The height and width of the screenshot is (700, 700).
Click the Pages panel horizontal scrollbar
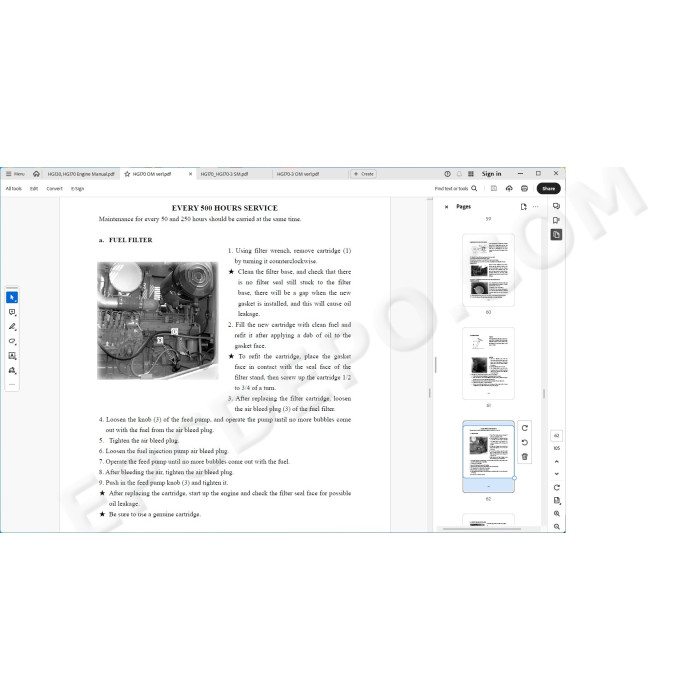482,529
